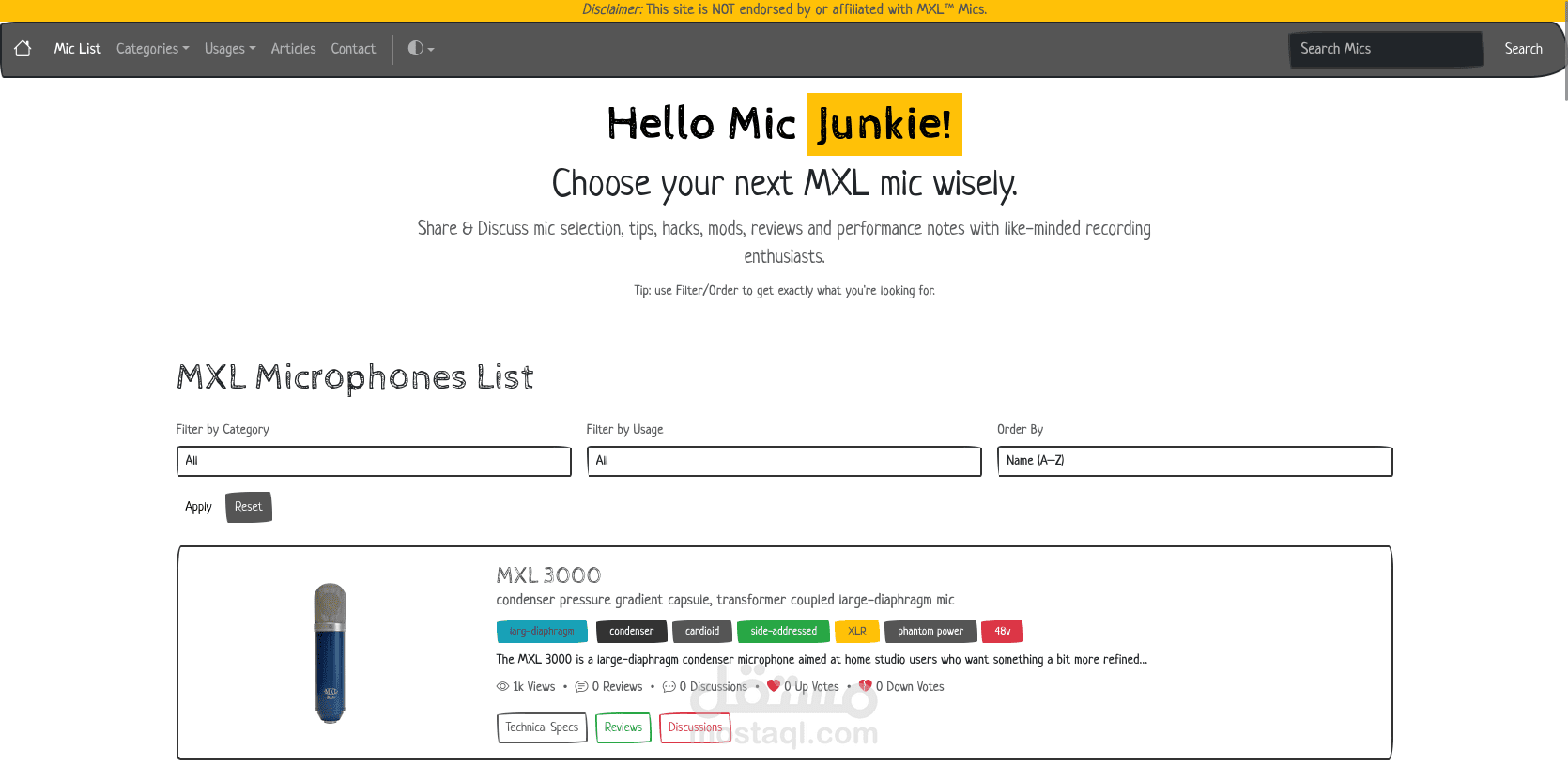Screen dimensions: 1568x765
Task: Click the eye icon beside 1k Views
Action: click(x=502, y=687)
